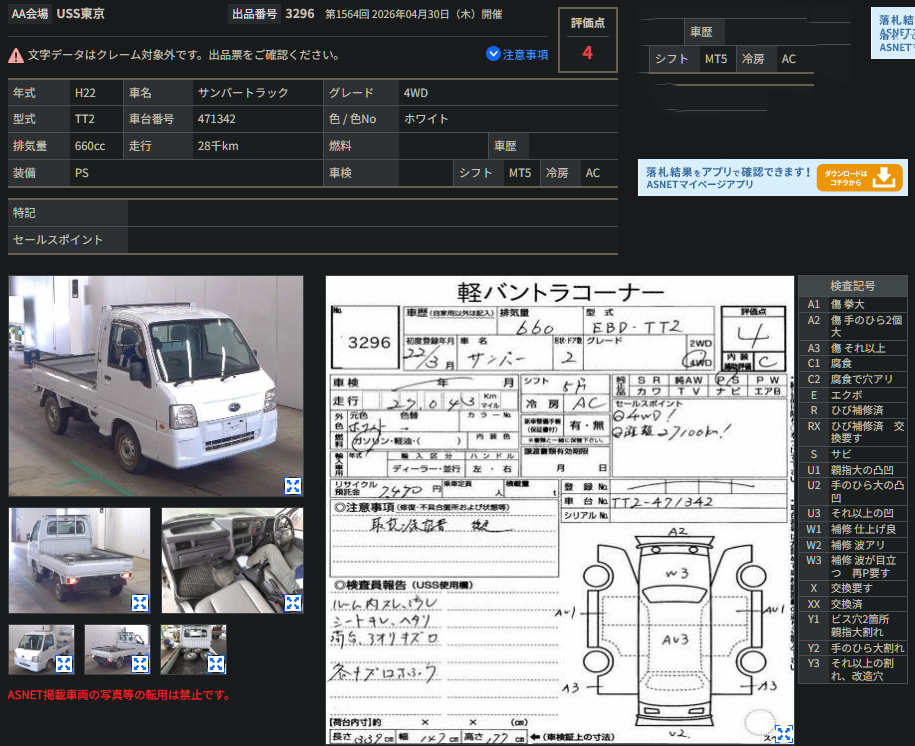Click legend row E エクボ

tap(853, 395)
